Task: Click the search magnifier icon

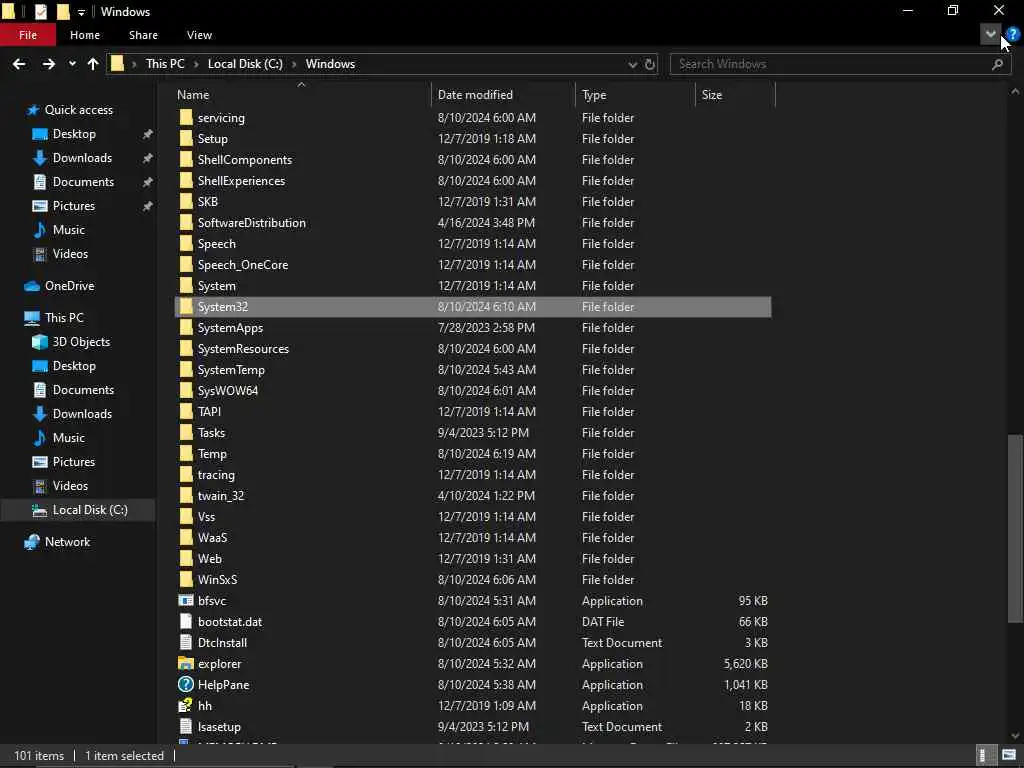Action: pos(997,64)
